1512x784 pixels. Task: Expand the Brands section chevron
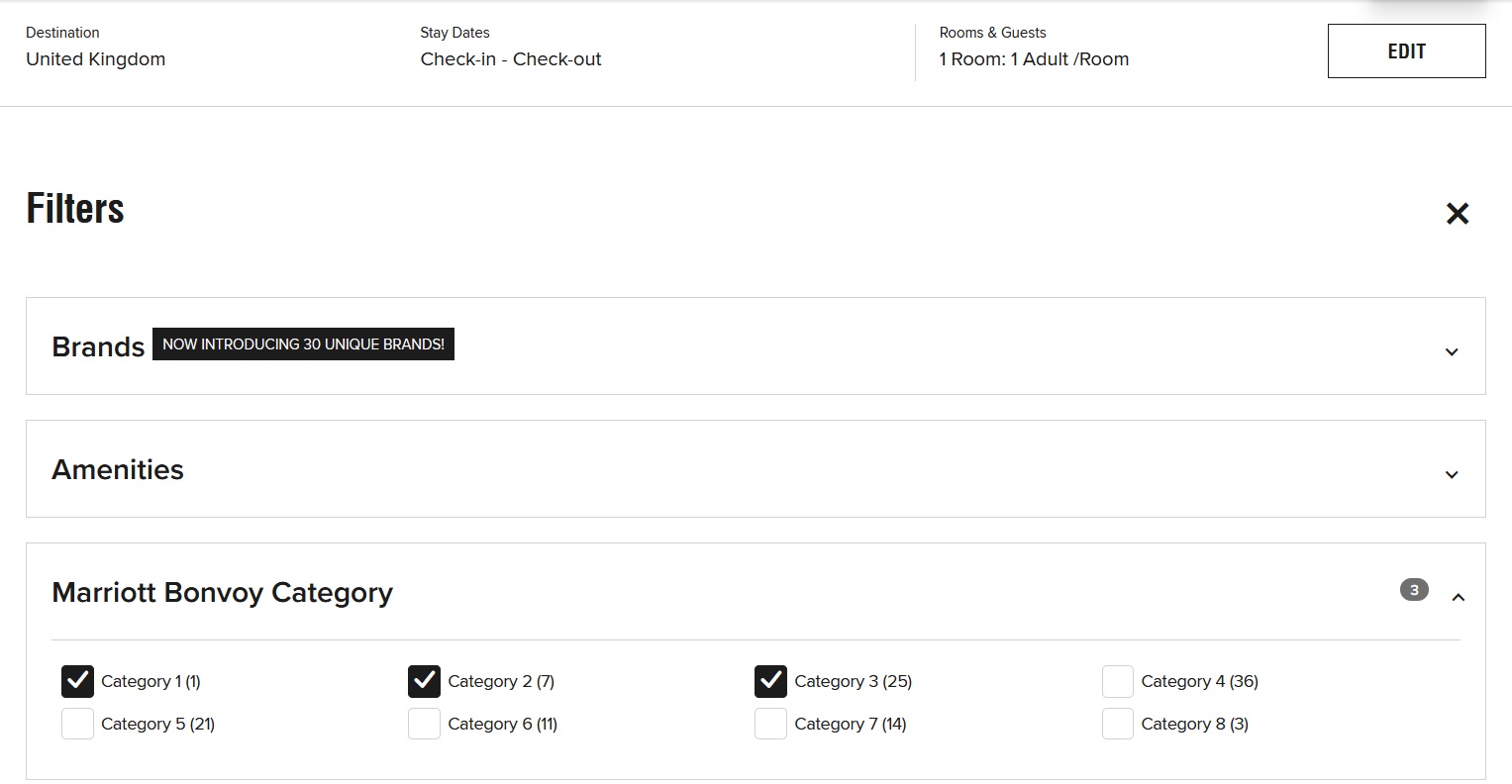click(x=1452, y=351)
